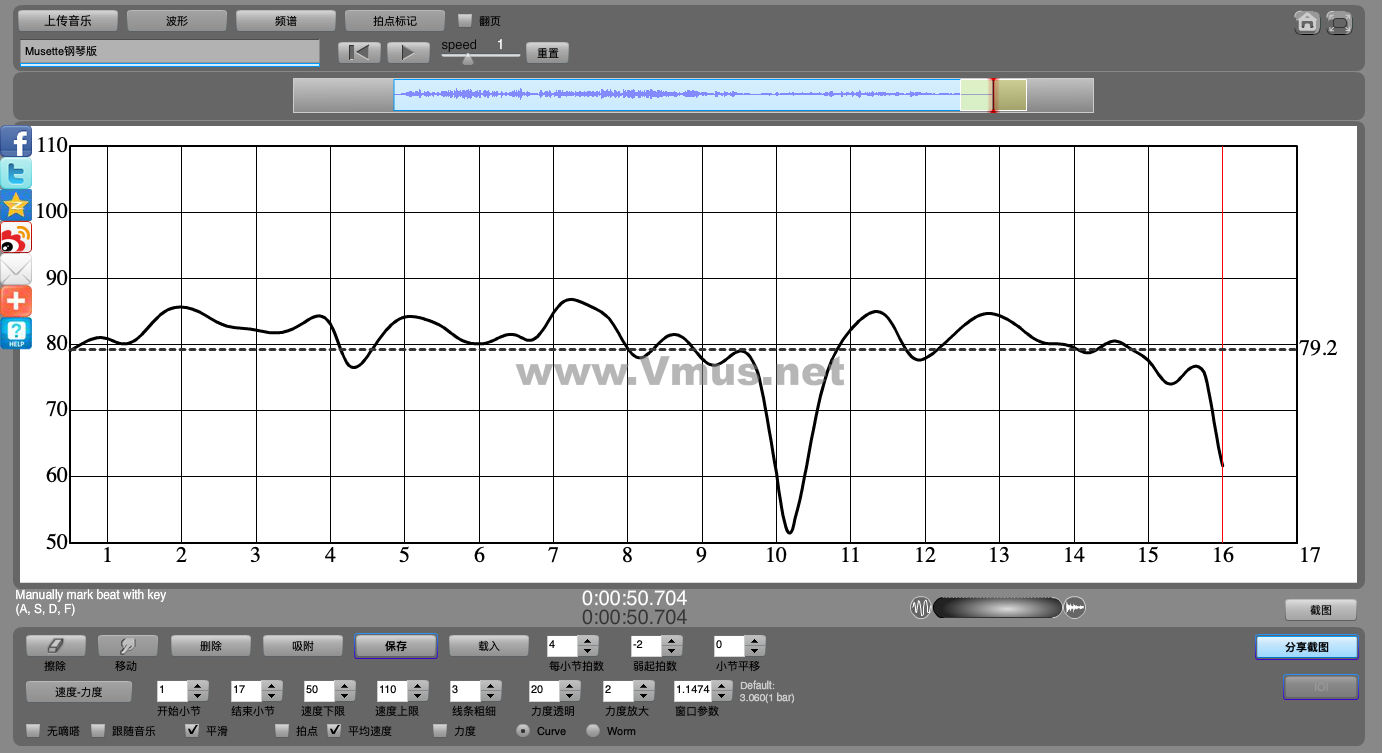This screenshot has height=753, width=1382.
Task: Enable the 翻页 page-flip checkbox
Action: point(465,20)
